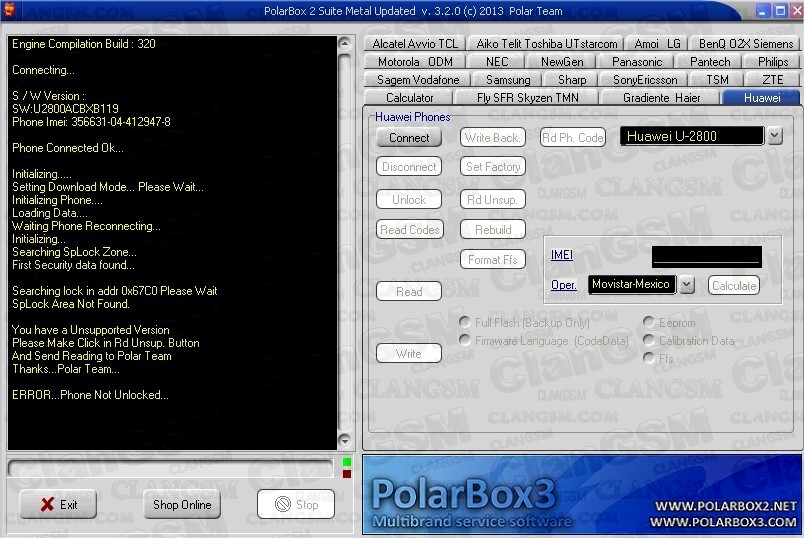Switch to the Samsung tab

508,80
